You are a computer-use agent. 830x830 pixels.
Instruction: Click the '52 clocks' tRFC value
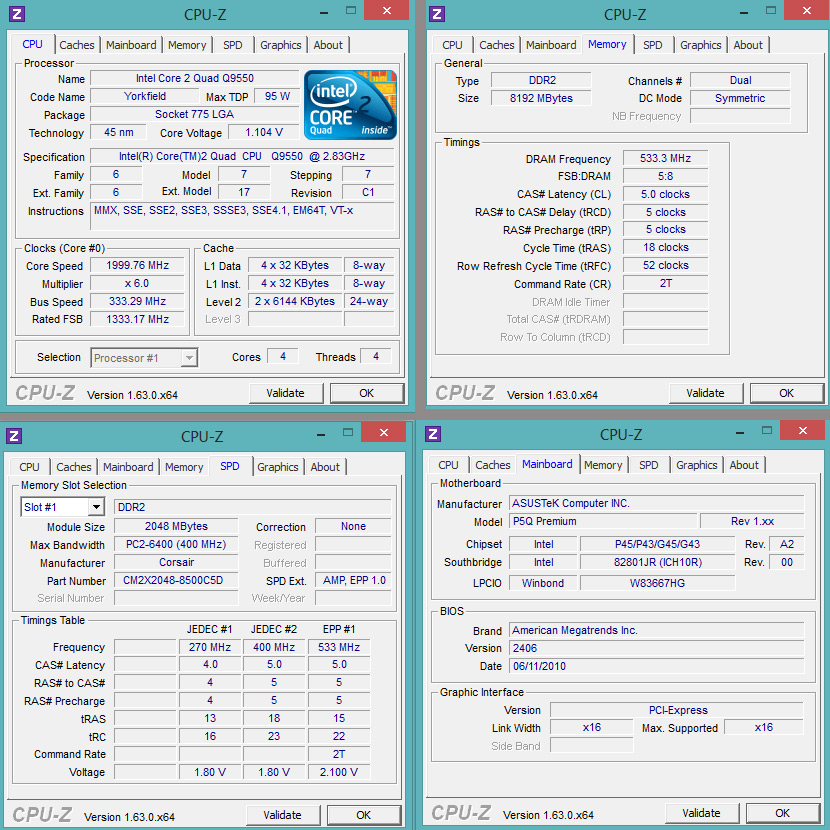pyautogui.click(x=665, y=265)
